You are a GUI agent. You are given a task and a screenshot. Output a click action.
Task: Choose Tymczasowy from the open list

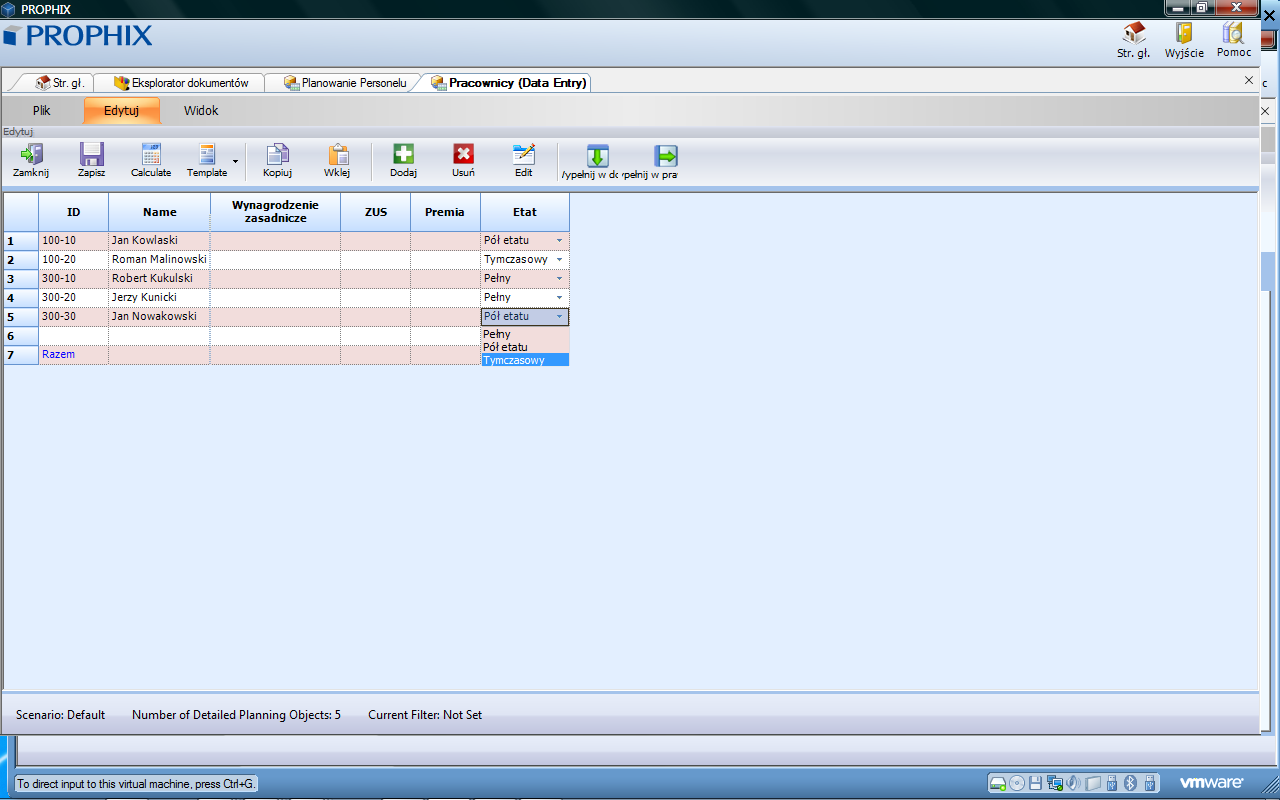click(525, 360)
